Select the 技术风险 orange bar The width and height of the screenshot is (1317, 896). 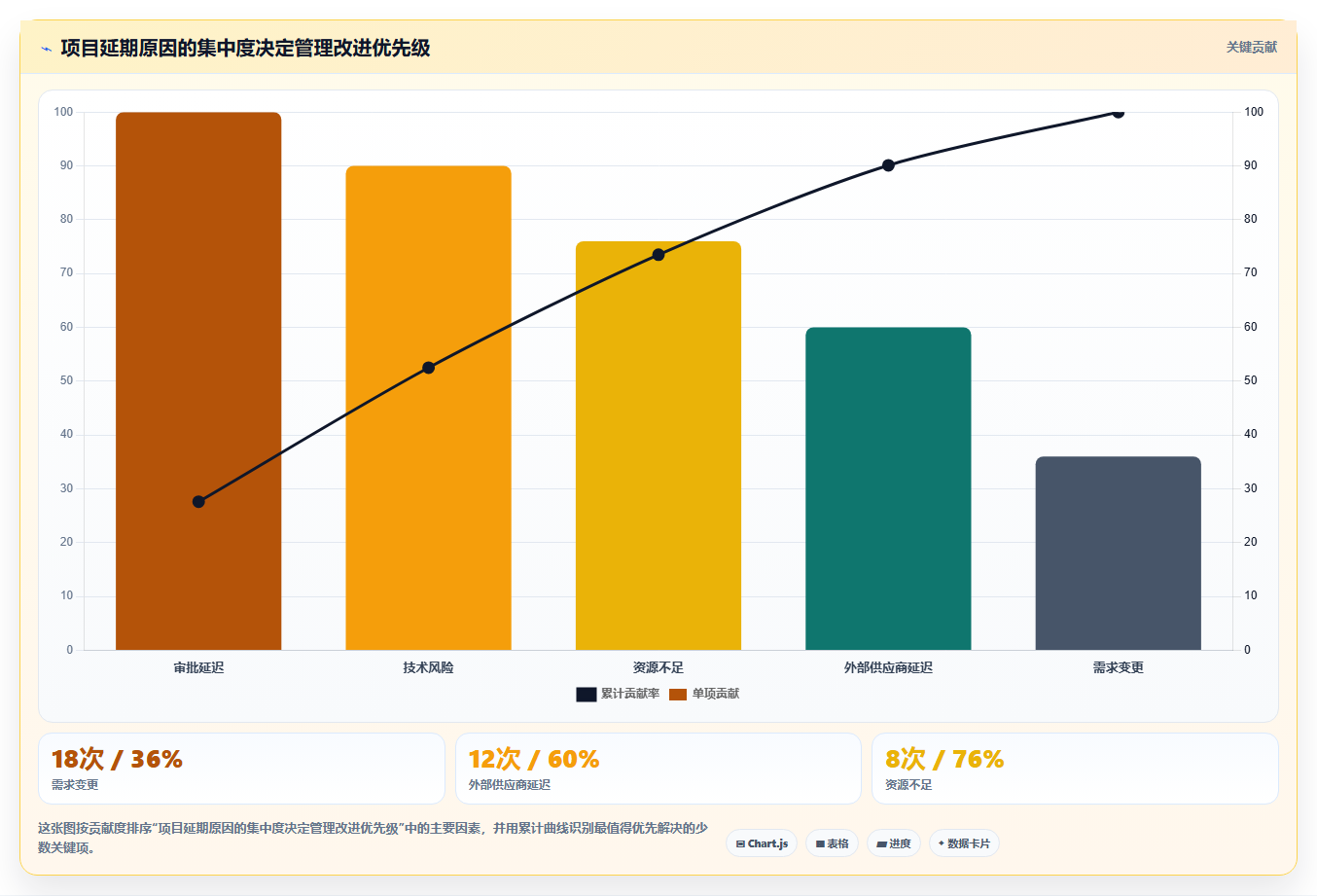pos(428,408)
